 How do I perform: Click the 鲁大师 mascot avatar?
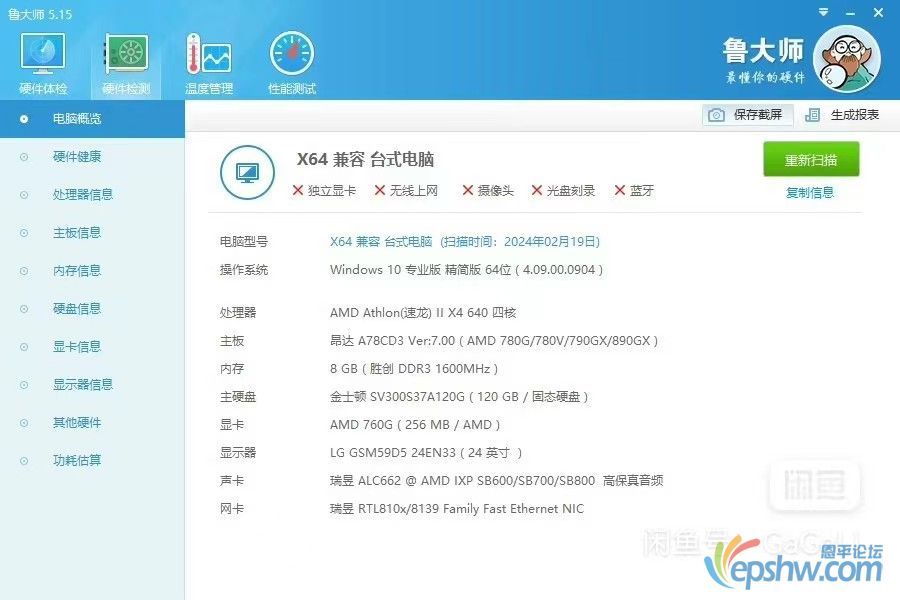point(847,59)
